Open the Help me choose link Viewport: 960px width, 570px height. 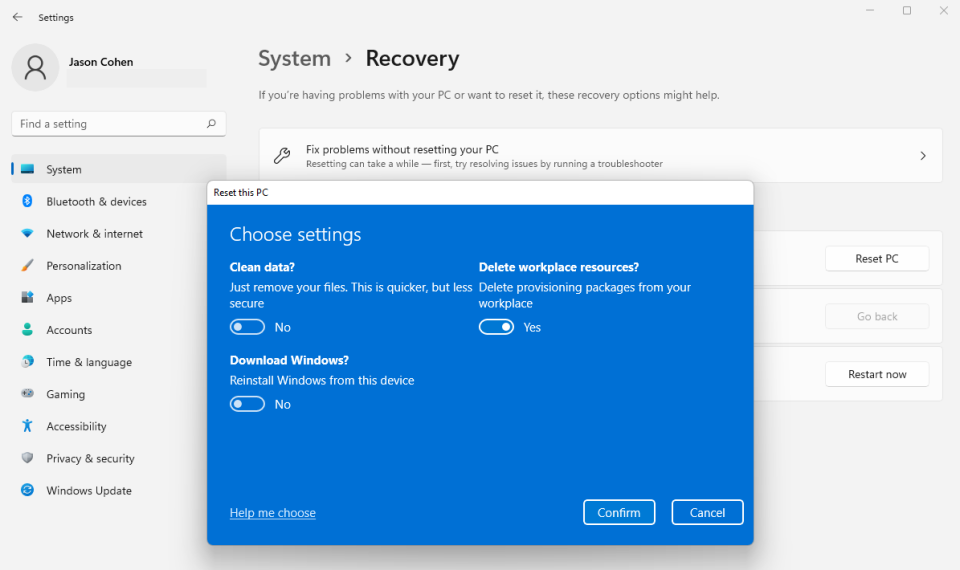point(272,512)
